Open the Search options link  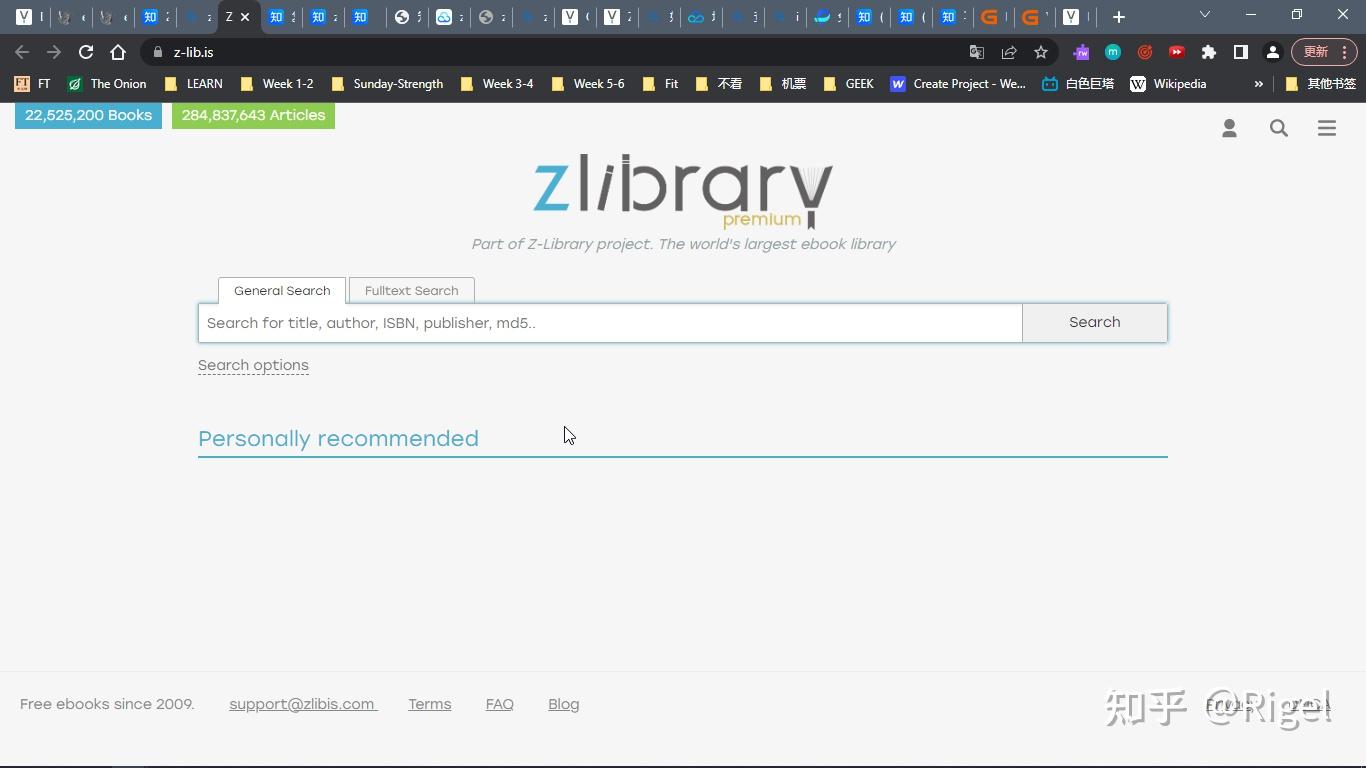coord(253,364)
